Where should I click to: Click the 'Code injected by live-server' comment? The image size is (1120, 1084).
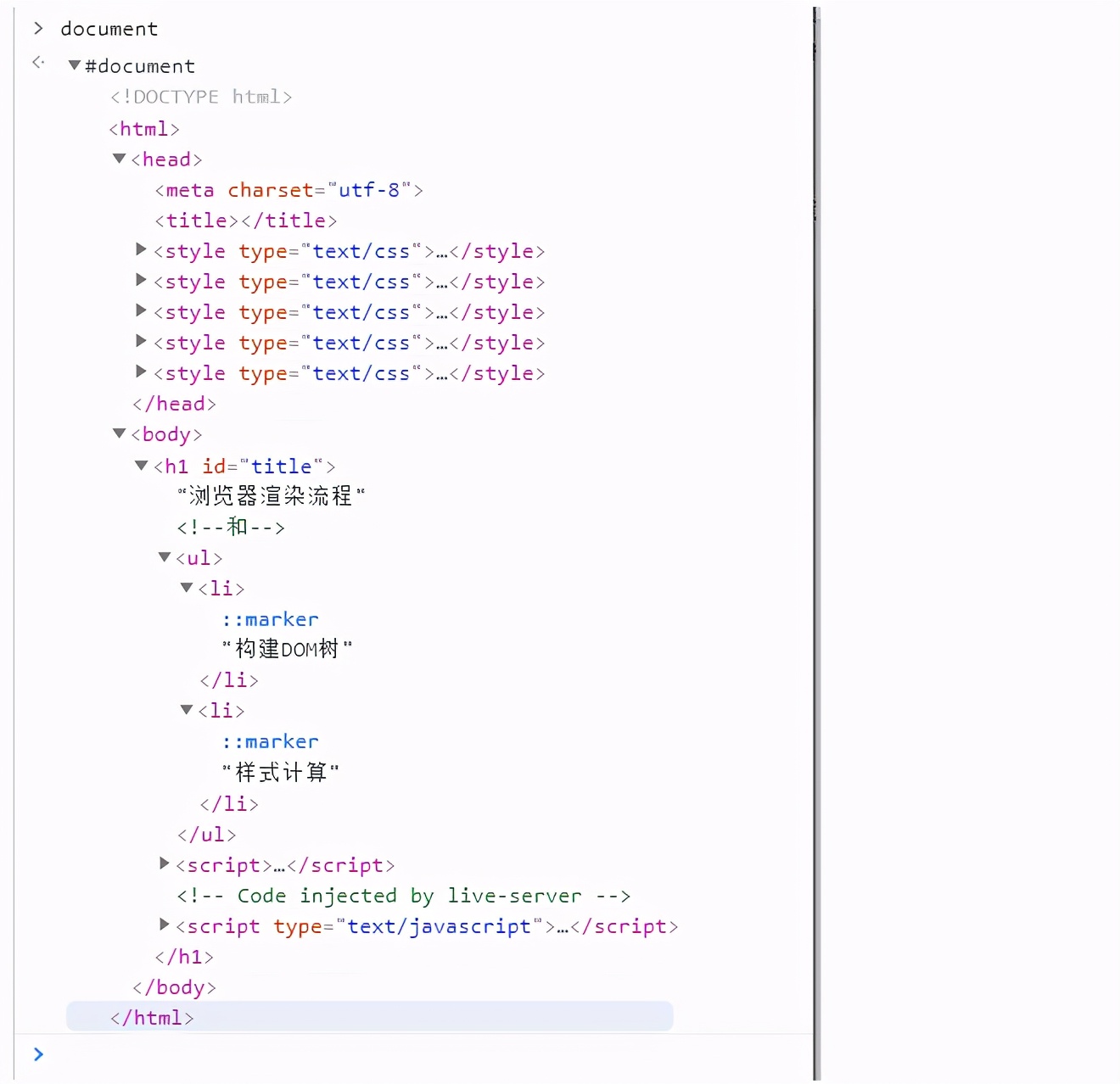pos(404,896)
